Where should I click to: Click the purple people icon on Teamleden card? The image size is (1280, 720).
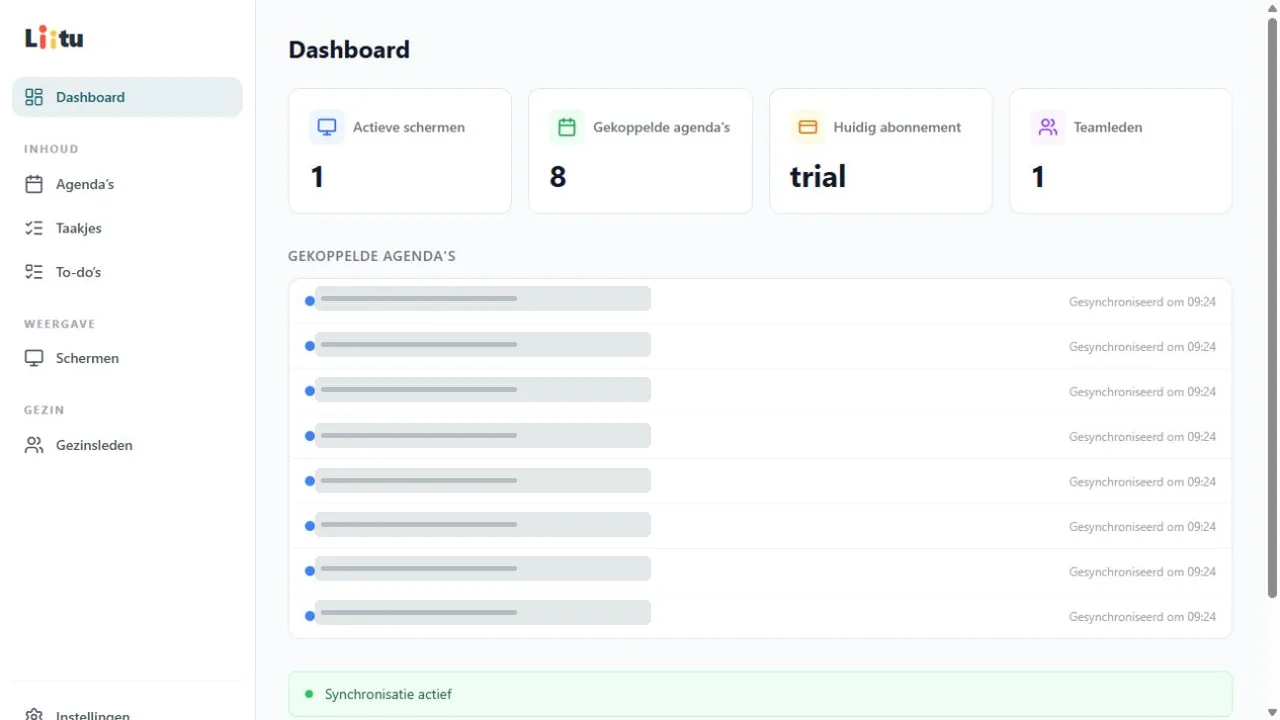pos(1048,127)
